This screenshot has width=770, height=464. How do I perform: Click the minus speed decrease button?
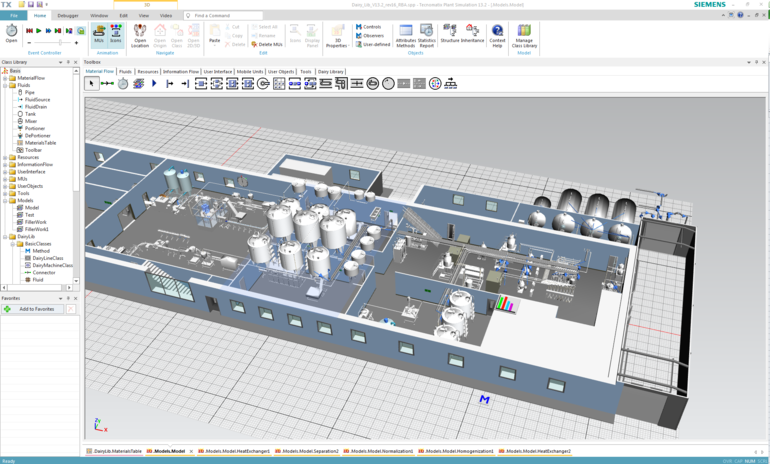29,43
